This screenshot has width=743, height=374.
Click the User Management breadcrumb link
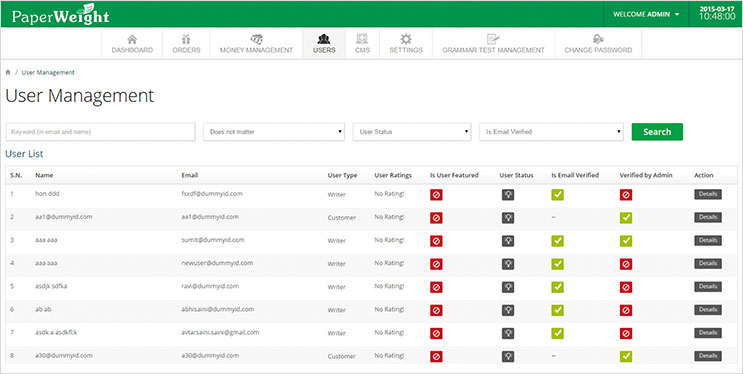point(48,73)
